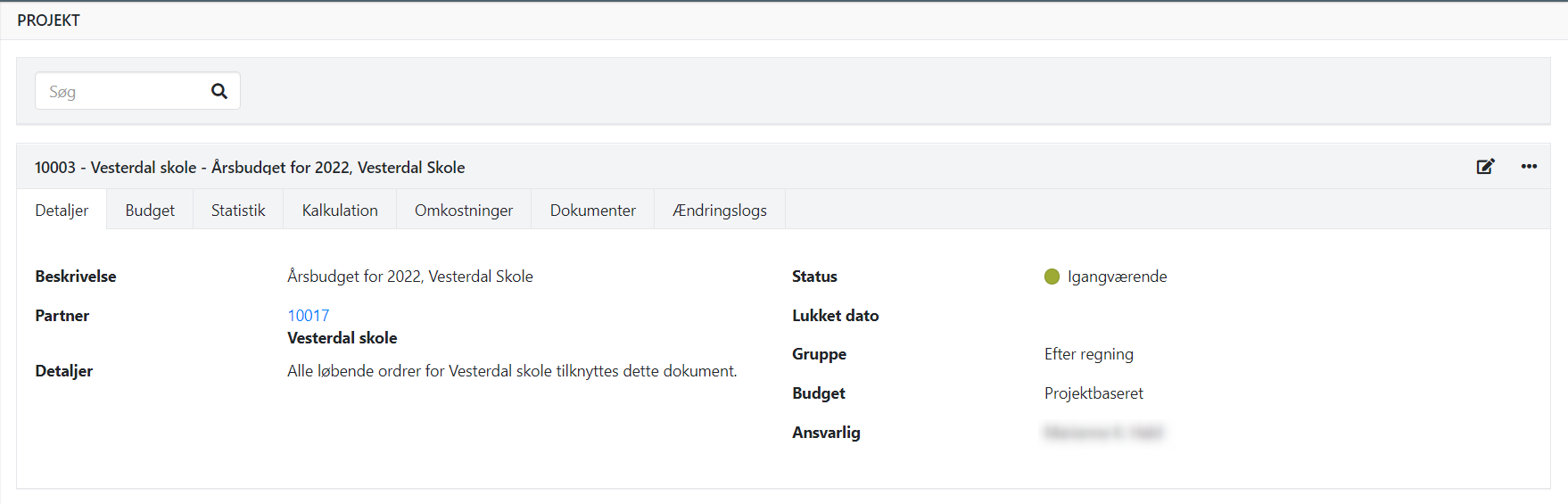Follow the partner link 10017

click(x=309, y=316)
